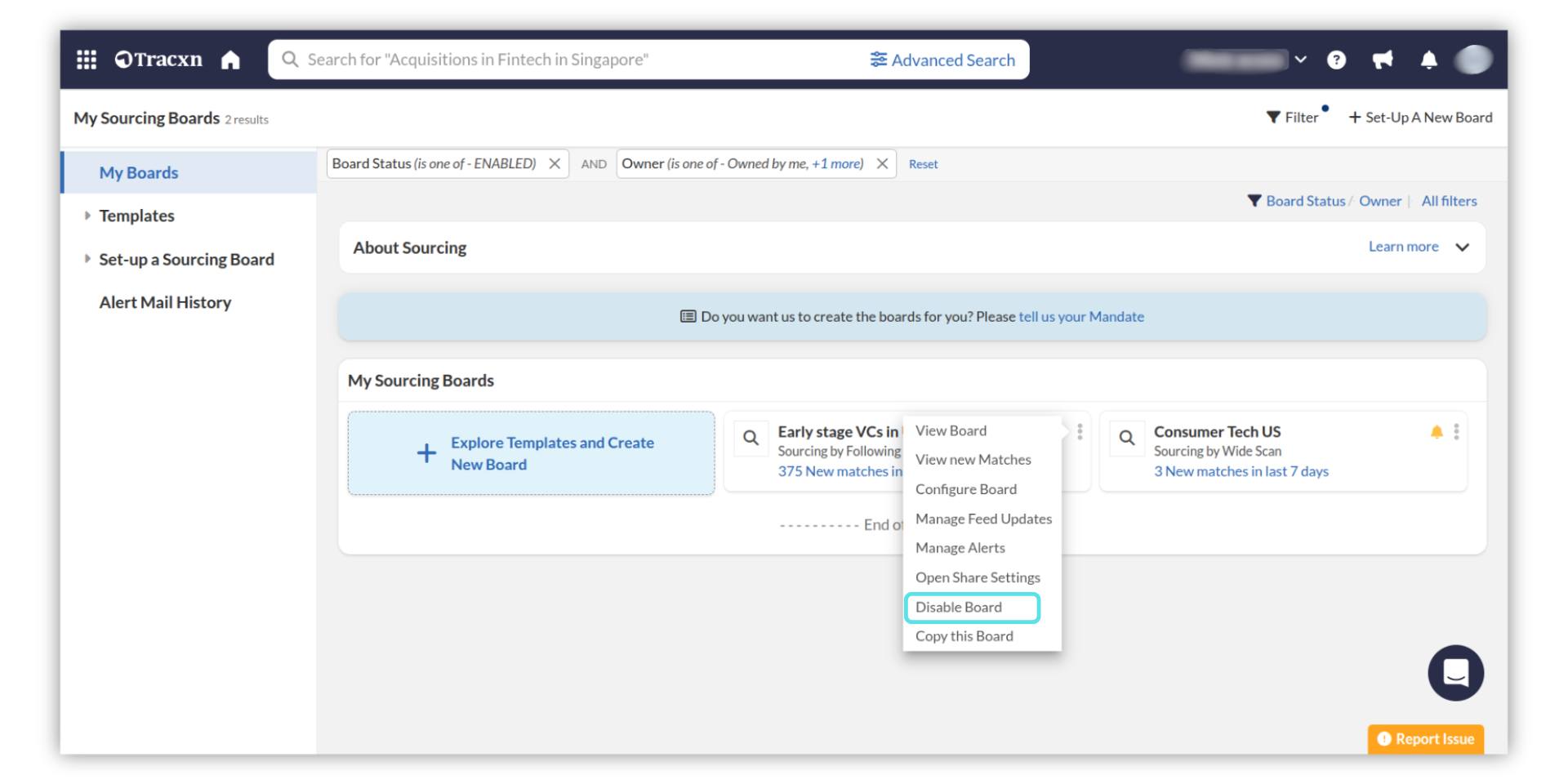Click the user profile avatar

coord(1473,60)
